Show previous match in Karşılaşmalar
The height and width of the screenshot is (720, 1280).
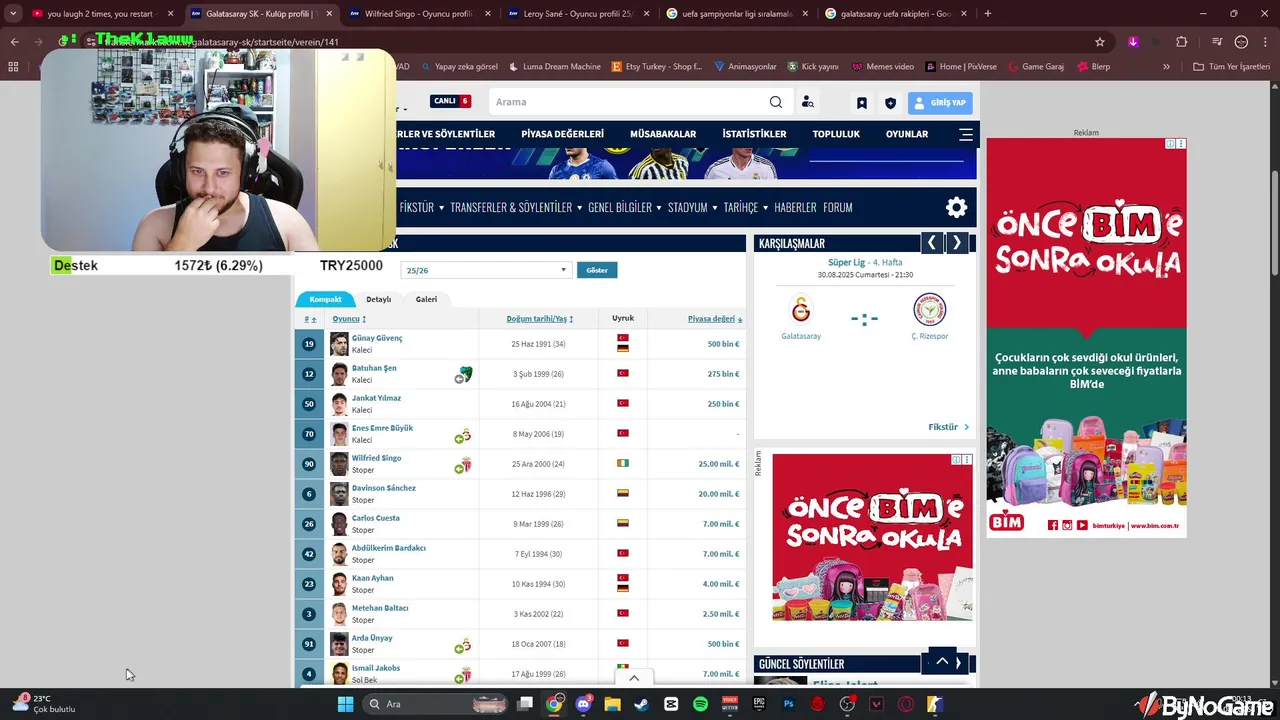932,243
